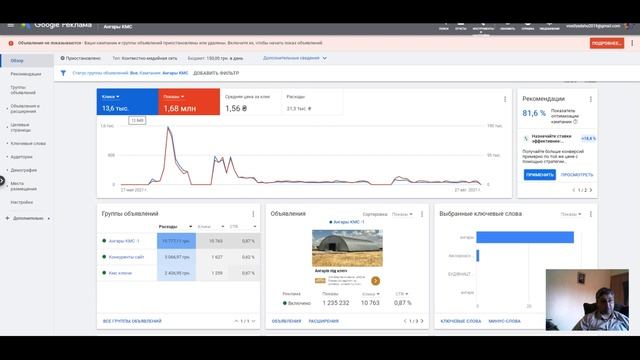The width and height of the screenshot is (640, 360).
Task: Open the blue Клики metric dropdown
Action: click(111, 97)
